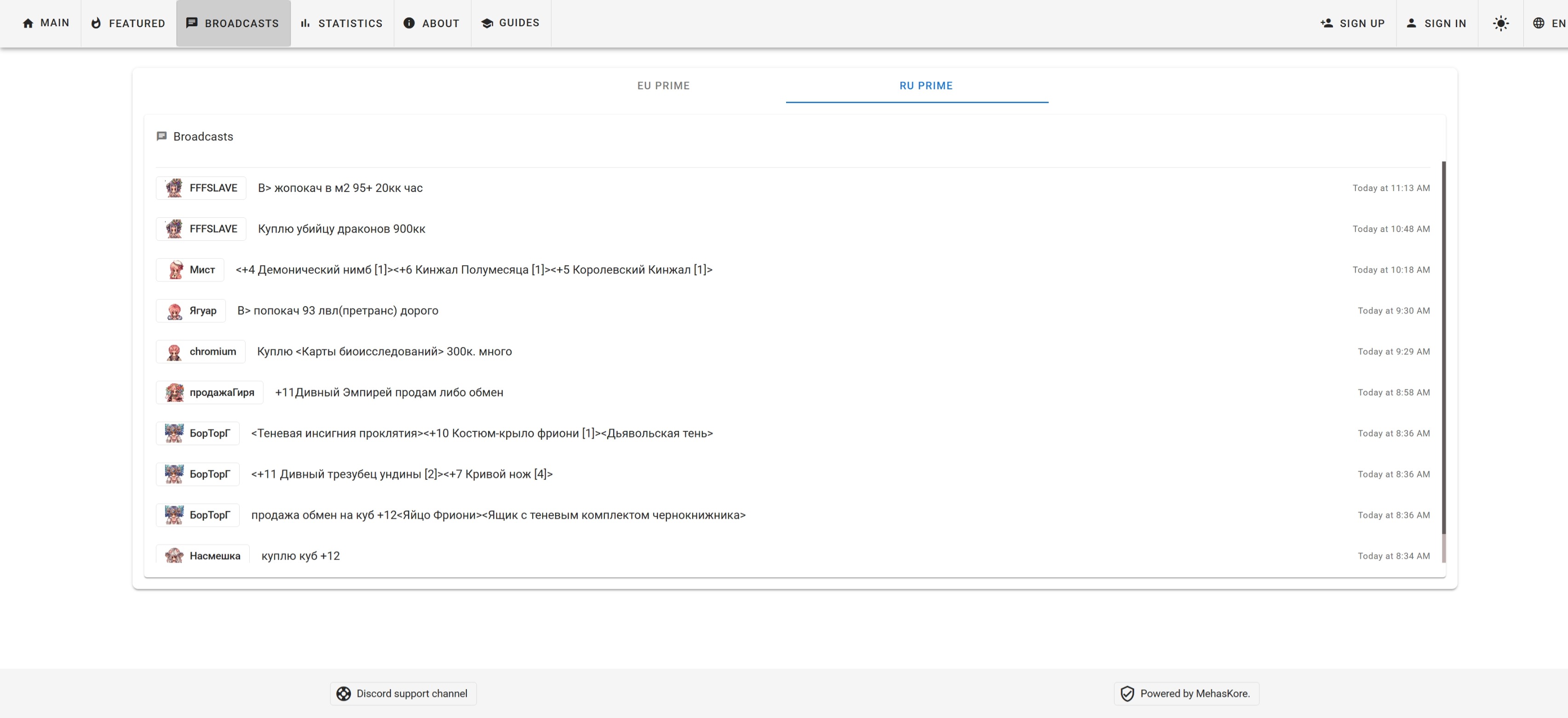
Task: Select the RU PRIME tab
Action: tap(925, 86)
